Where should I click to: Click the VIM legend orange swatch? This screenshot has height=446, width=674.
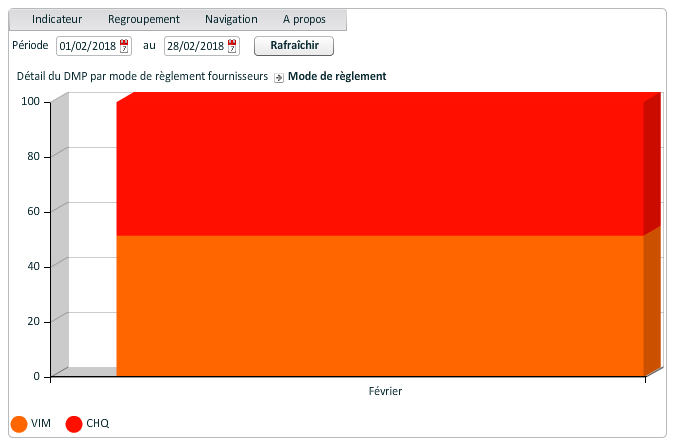[19, 424]
